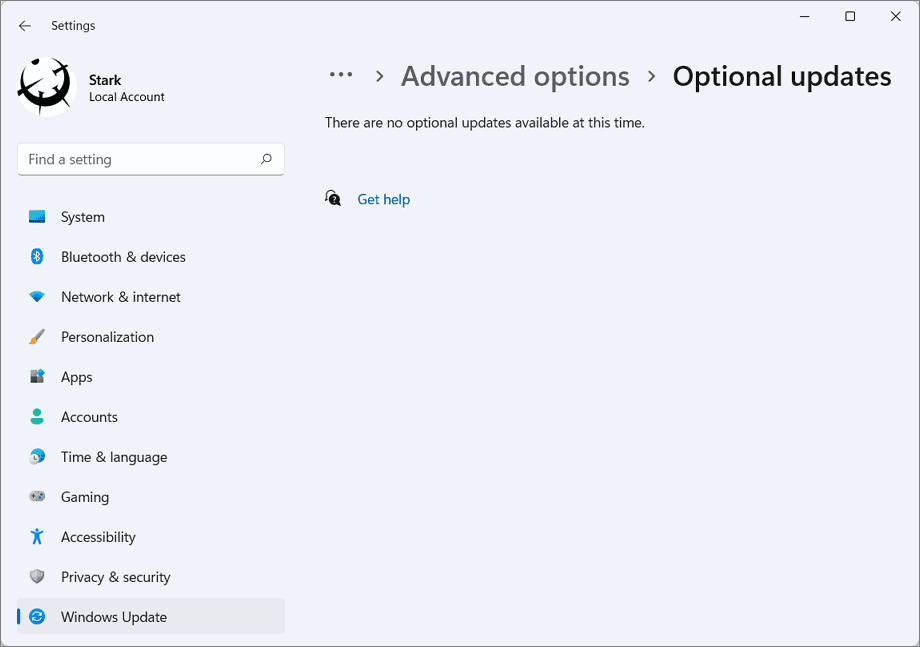The image size is (920, 647).
Task: Click the Accessibility figure icon
Action: tap(37, 537)
